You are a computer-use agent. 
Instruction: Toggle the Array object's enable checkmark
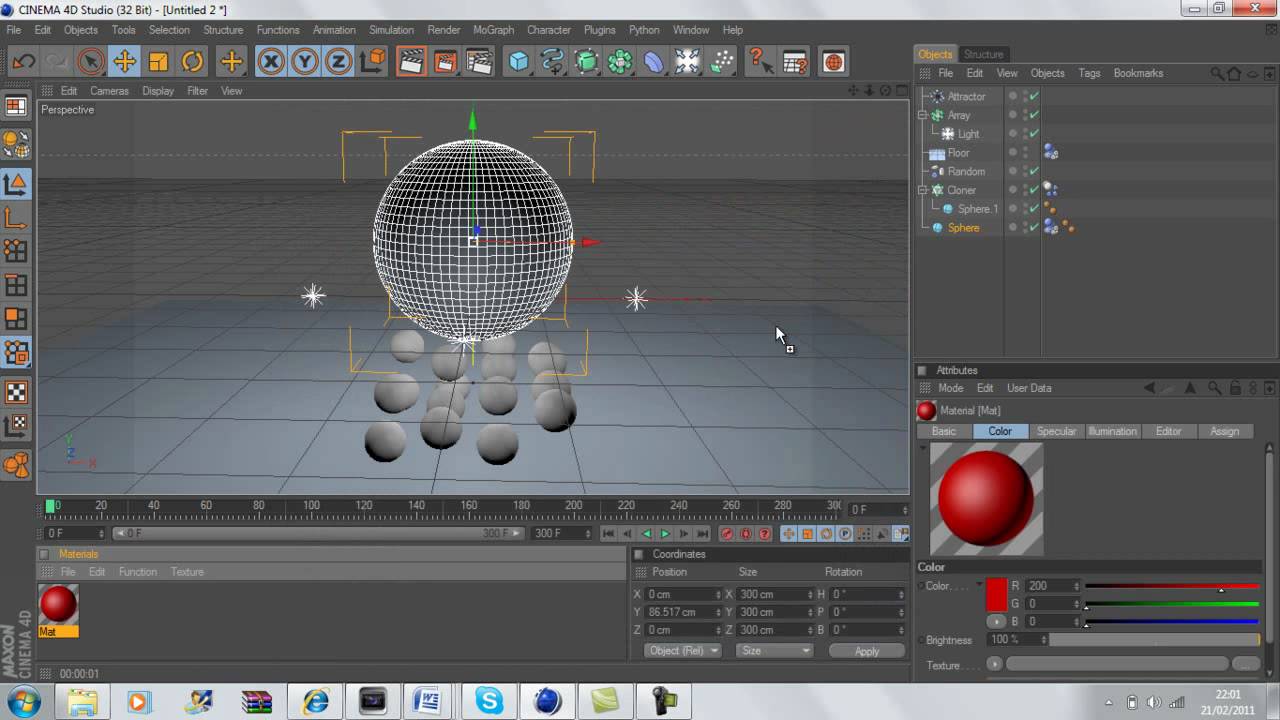pos(1034,115)
